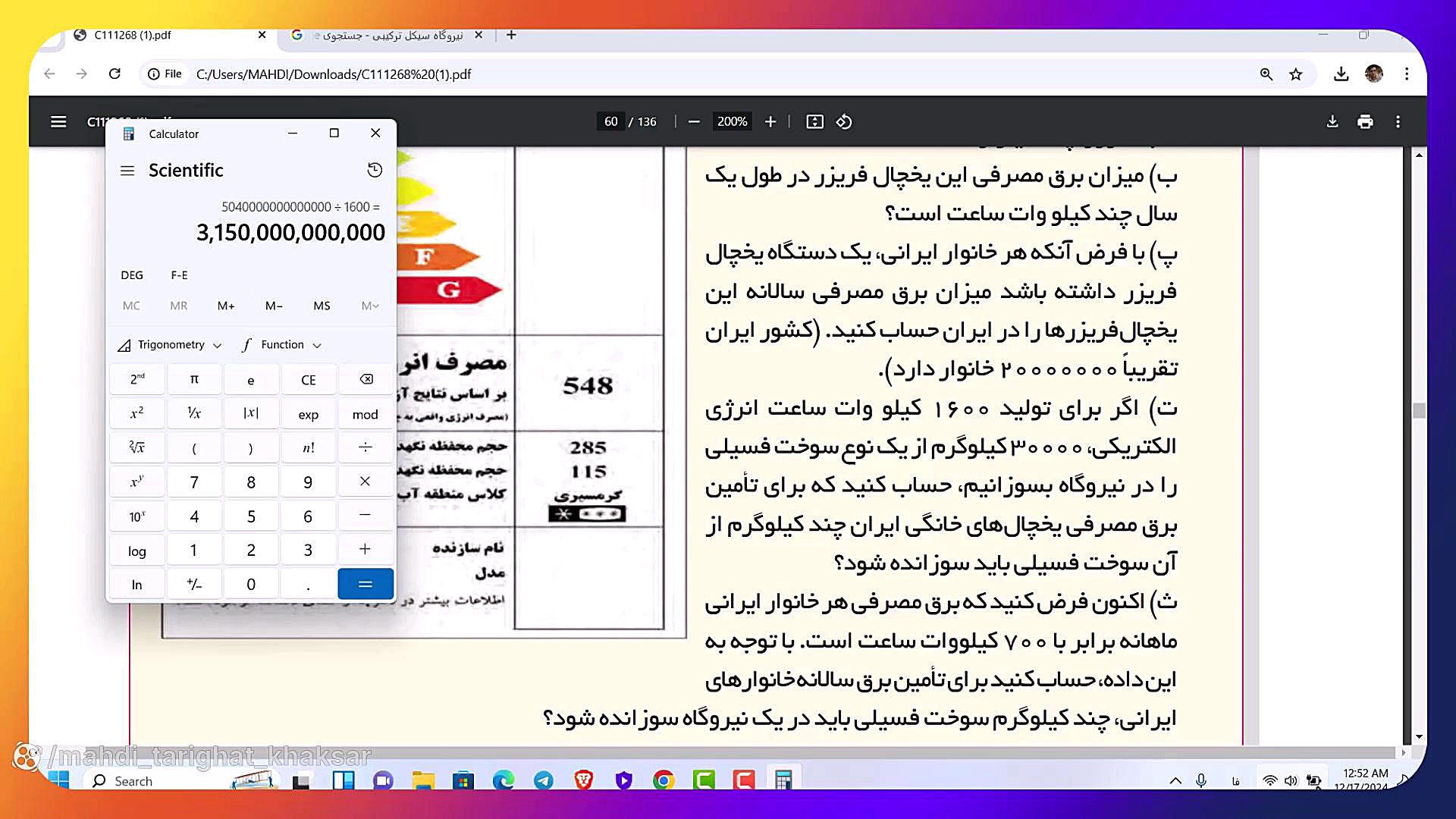Print the PDF document

1365,121
